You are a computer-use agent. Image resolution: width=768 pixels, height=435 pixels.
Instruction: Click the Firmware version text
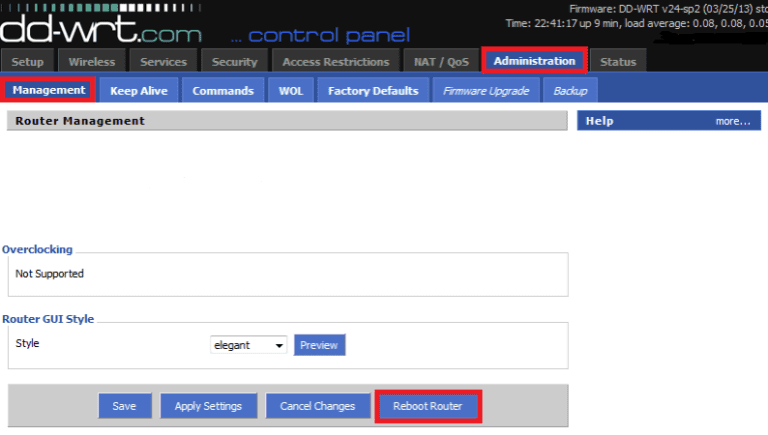[668, 9]
